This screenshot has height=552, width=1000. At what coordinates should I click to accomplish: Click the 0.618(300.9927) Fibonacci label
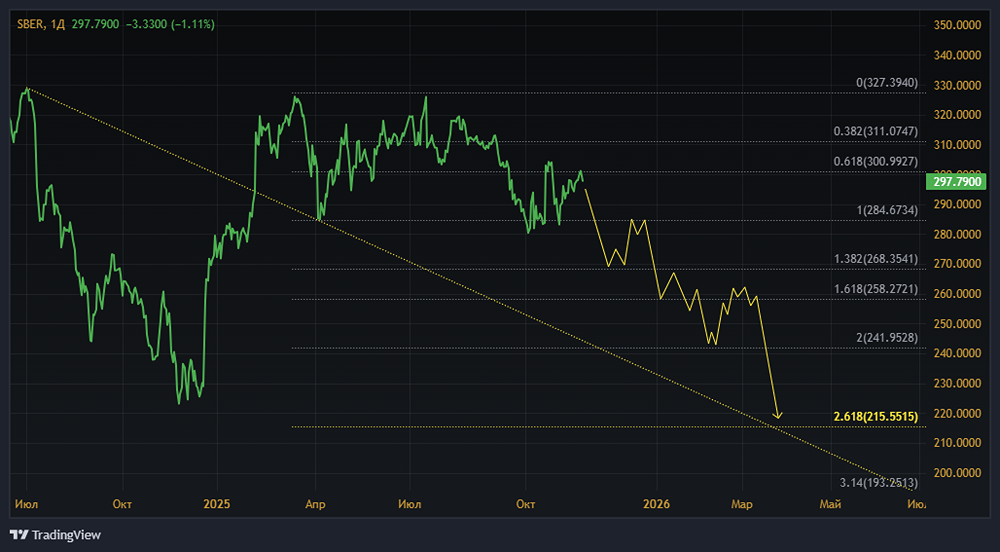pos(875,161)
